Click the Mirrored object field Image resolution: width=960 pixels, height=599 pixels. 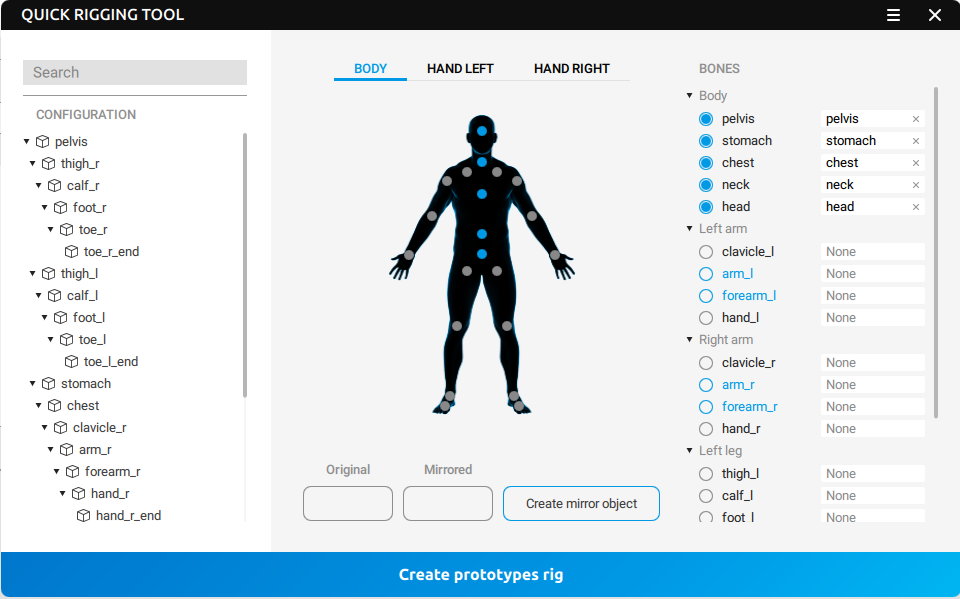[x=448, y=503]
